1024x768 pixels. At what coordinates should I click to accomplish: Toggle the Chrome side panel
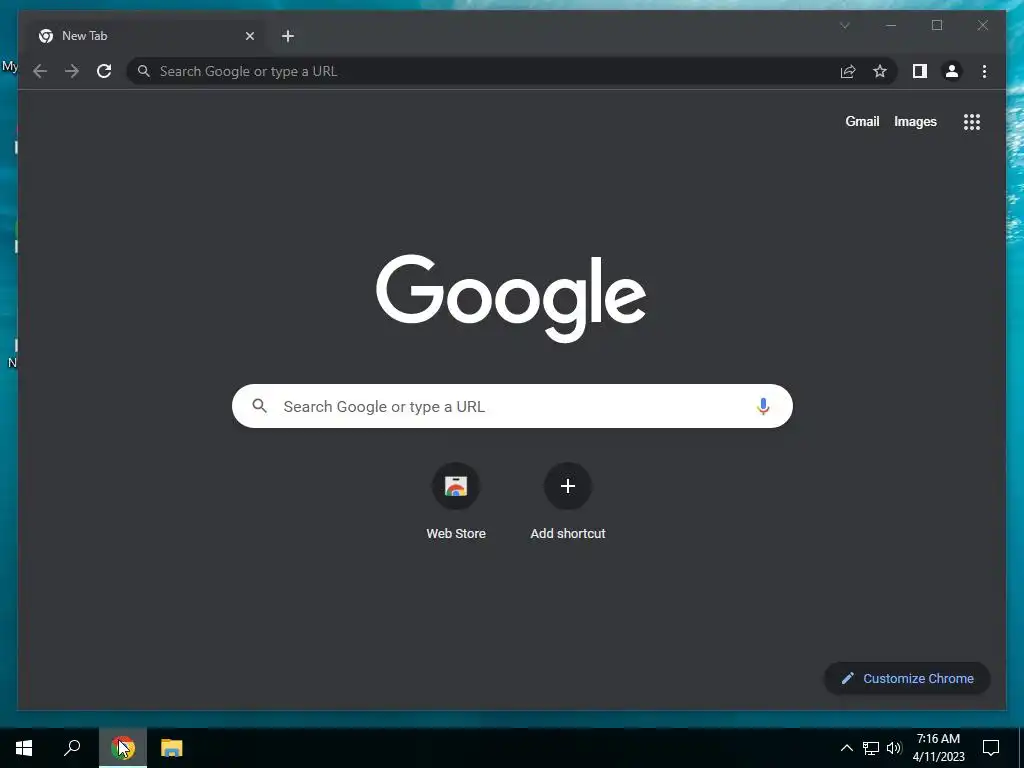coord(920,71)
